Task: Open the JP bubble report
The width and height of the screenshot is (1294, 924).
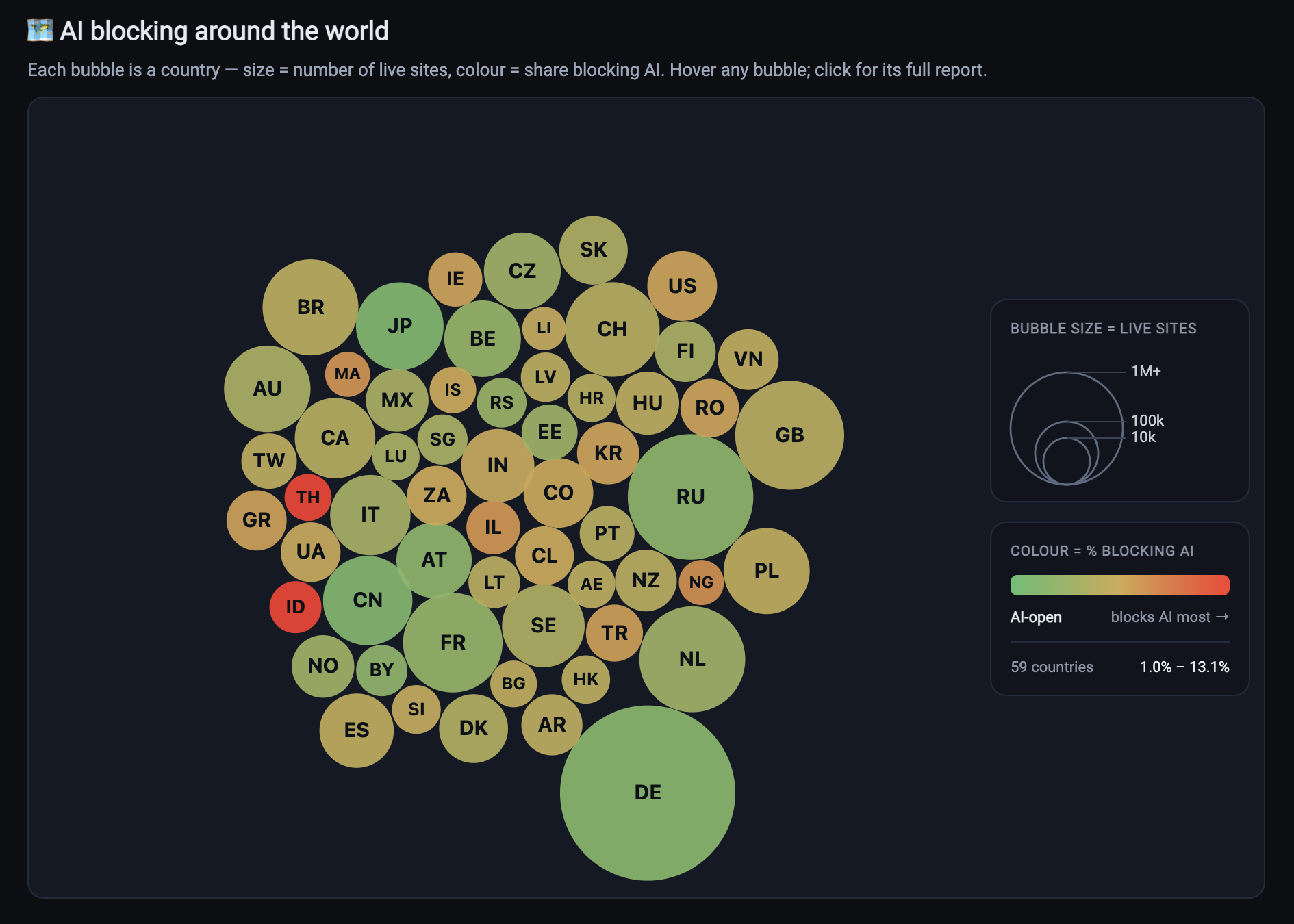Action: coord(400,326)
